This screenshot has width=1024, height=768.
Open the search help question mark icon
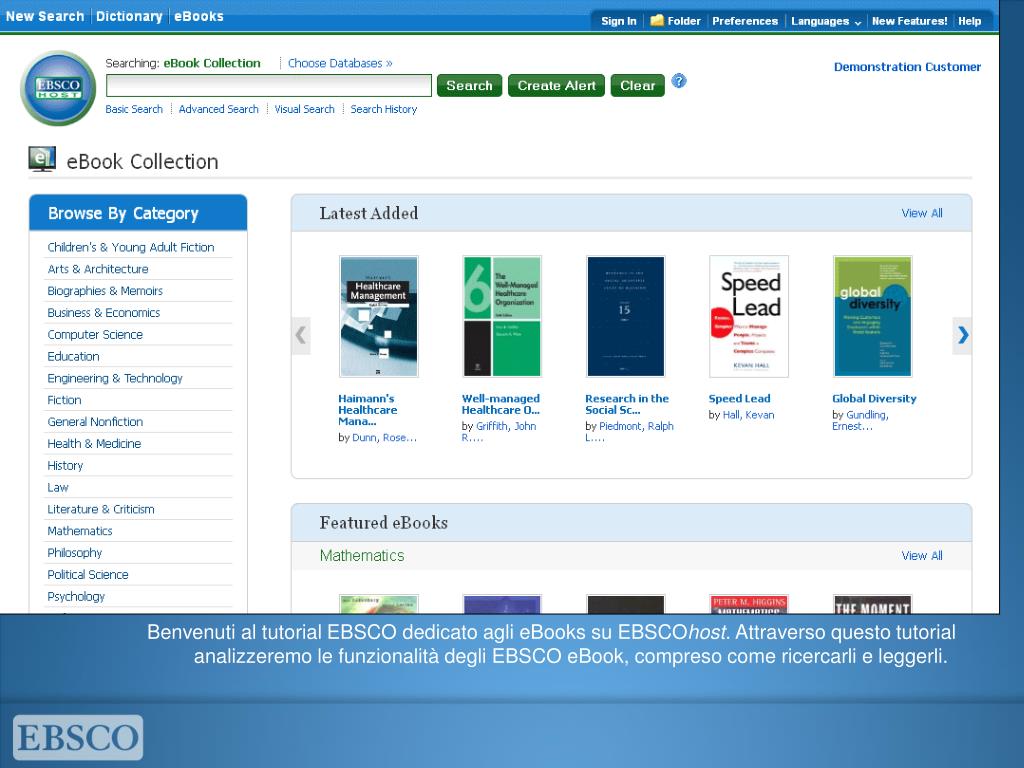(x=679, y=81)
